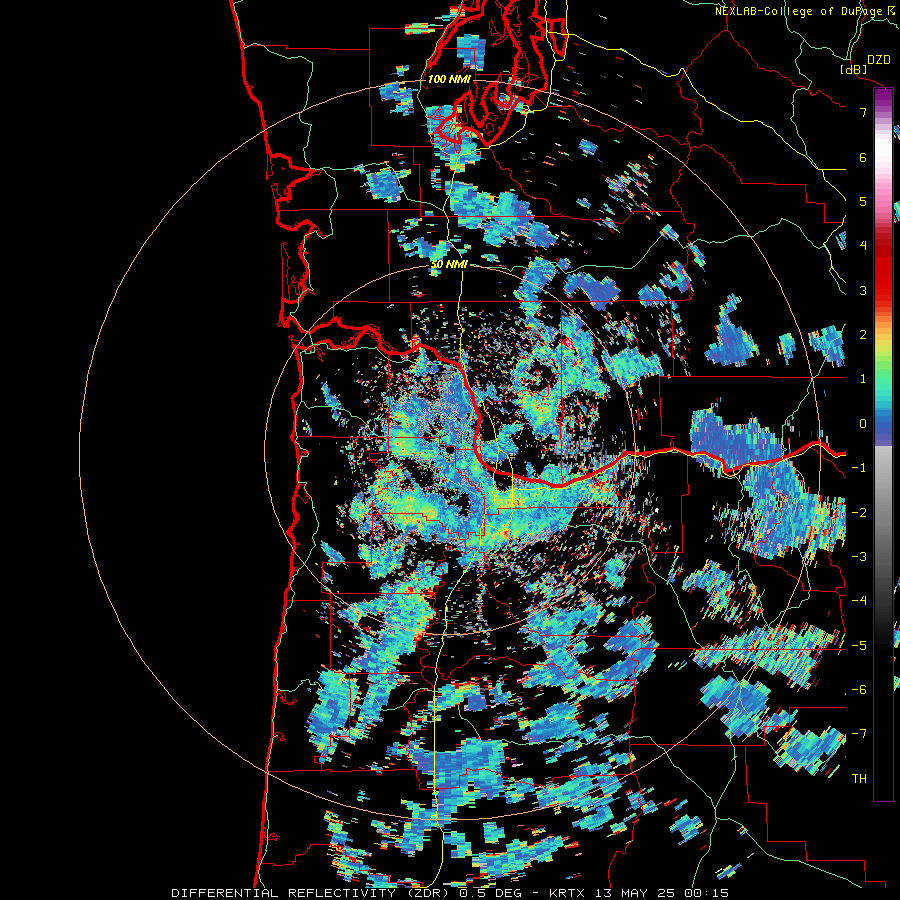Click the 50 NMI range ring label
The width and height of the screenshot is (900, 900).
coord(449,265)
